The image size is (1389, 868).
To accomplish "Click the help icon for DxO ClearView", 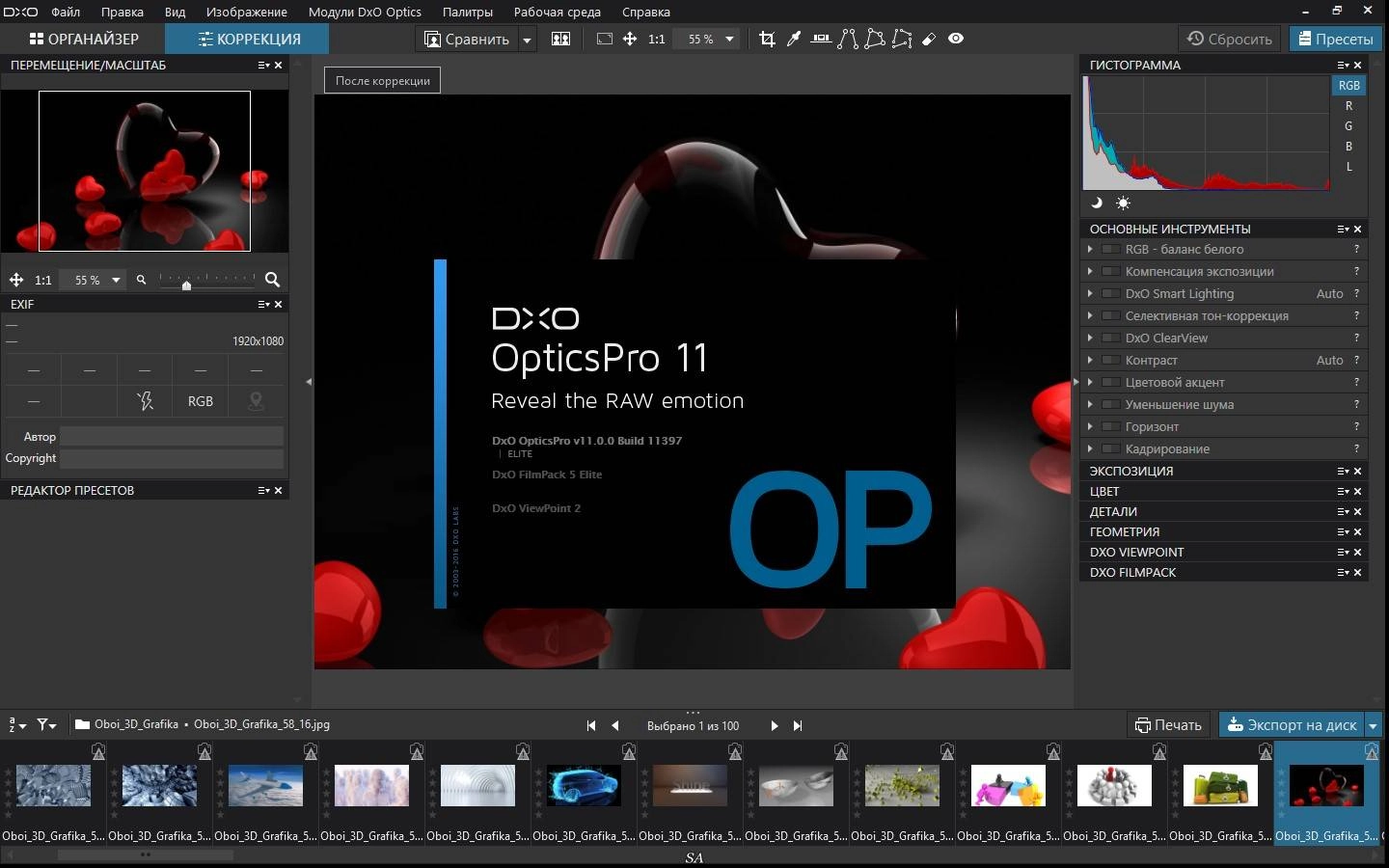I will click(1356, 338).
